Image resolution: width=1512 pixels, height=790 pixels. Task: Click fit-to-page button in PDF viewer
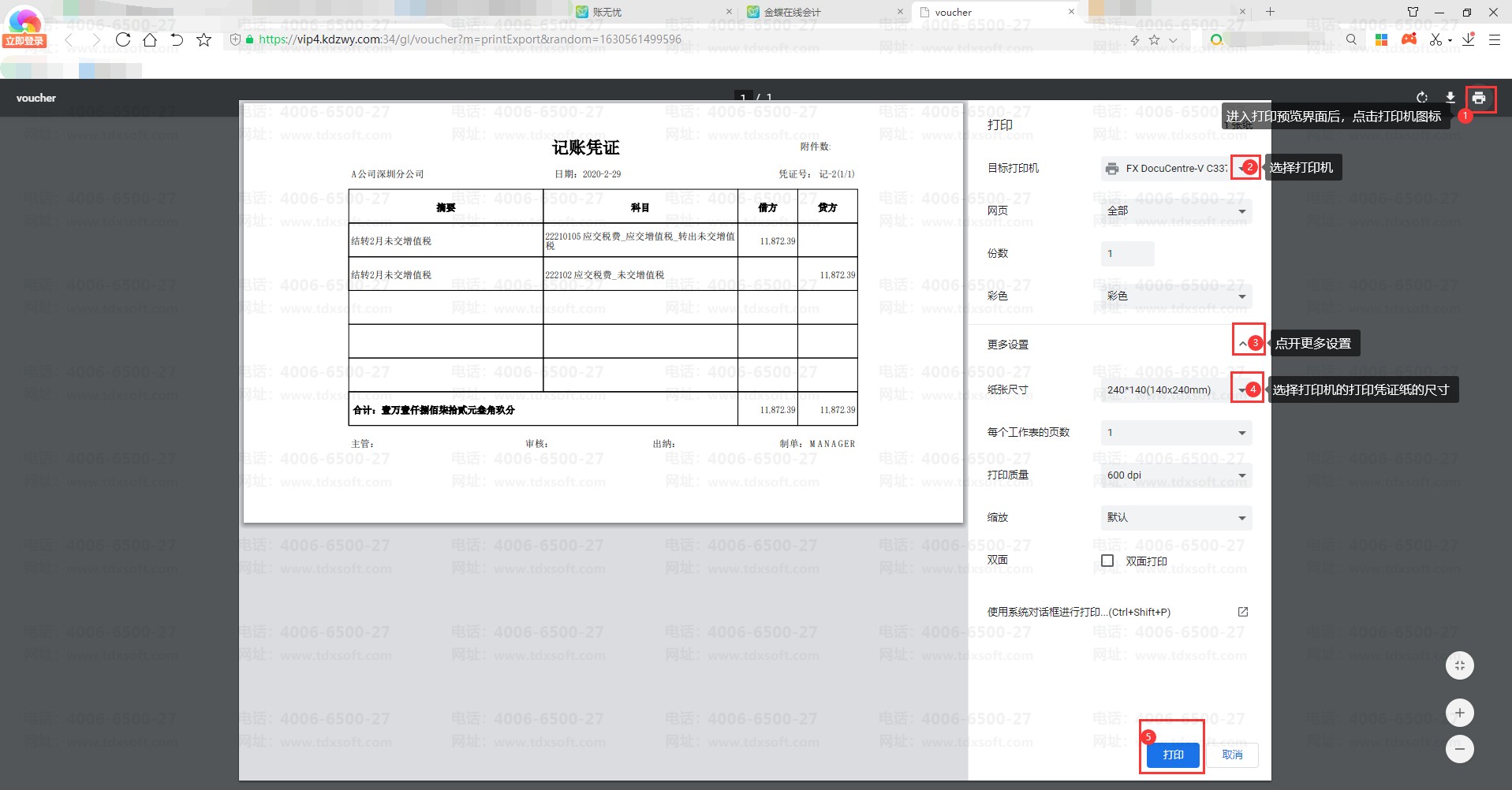1459,665
